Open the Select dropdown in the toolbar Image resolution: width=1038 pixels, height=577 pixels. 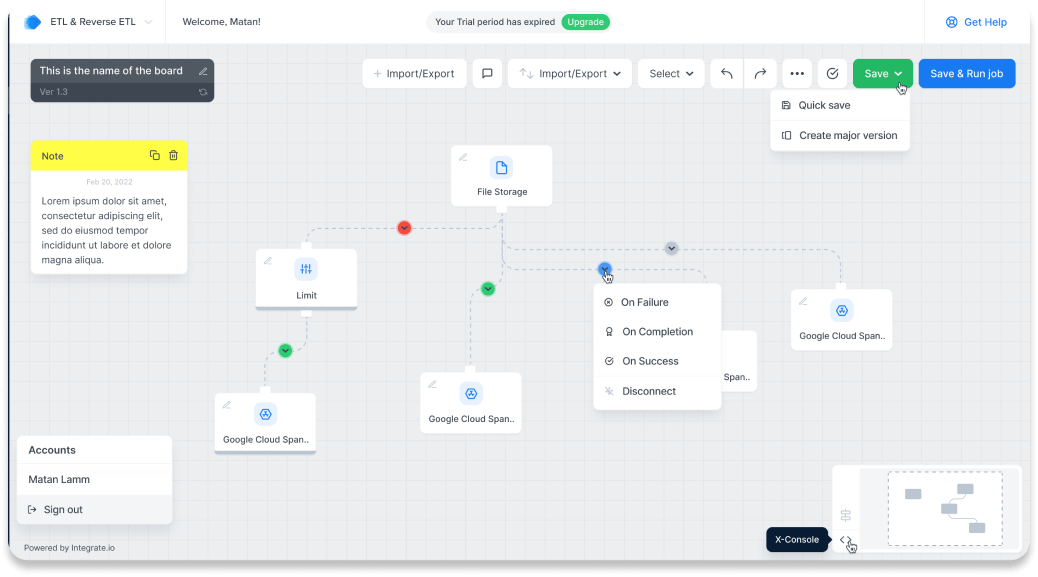[671, 74]
